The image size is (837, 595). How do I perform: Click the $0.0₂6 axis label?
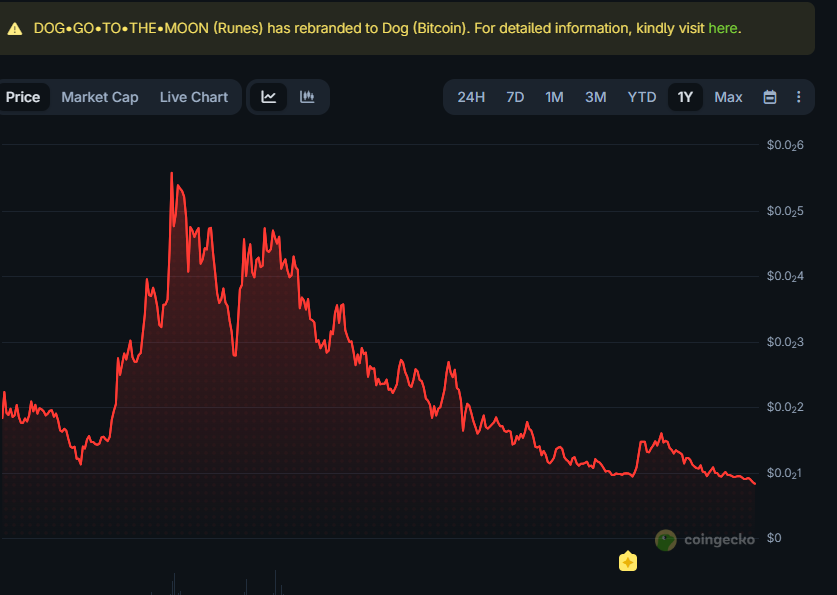point(785,145)
